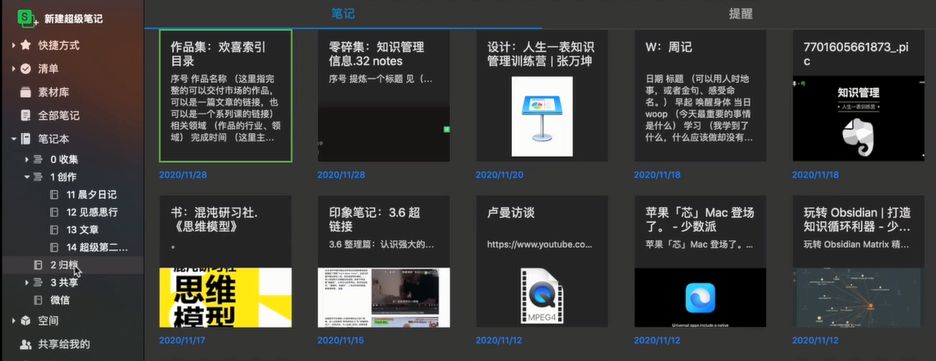Switch to the 提醒 tab

[740, 14]
